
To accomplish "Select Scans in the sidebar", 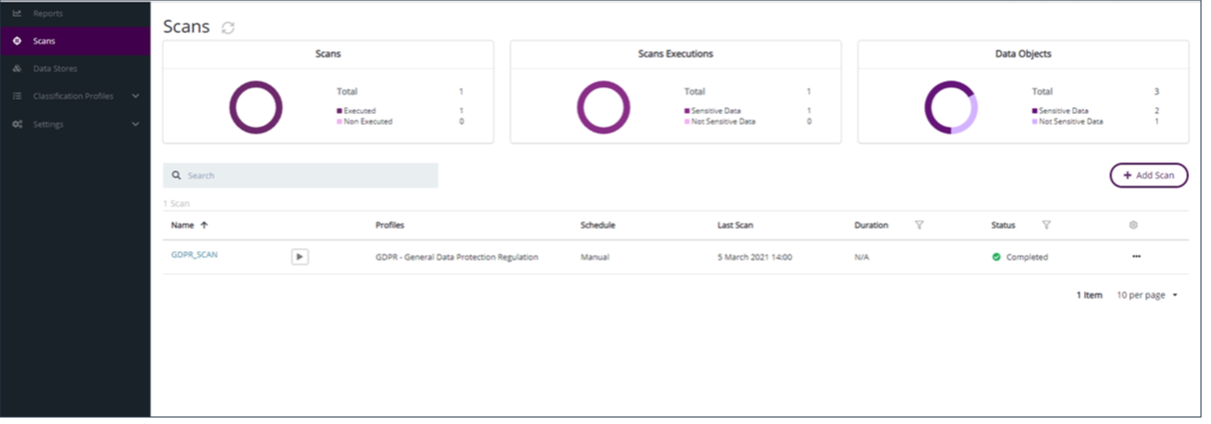I will point(44,41).
